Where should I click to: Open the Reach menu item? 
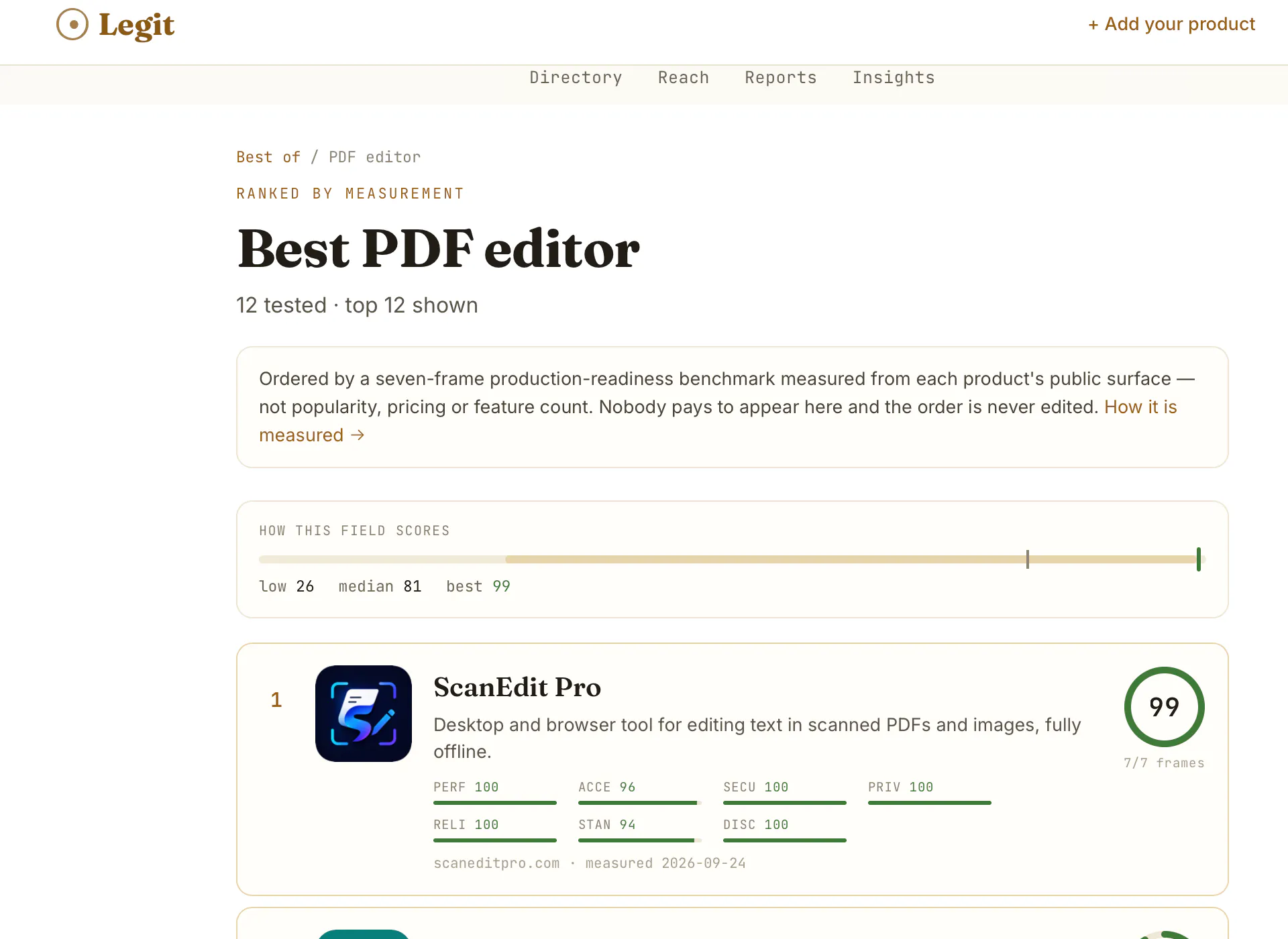[x=684, y=78]
